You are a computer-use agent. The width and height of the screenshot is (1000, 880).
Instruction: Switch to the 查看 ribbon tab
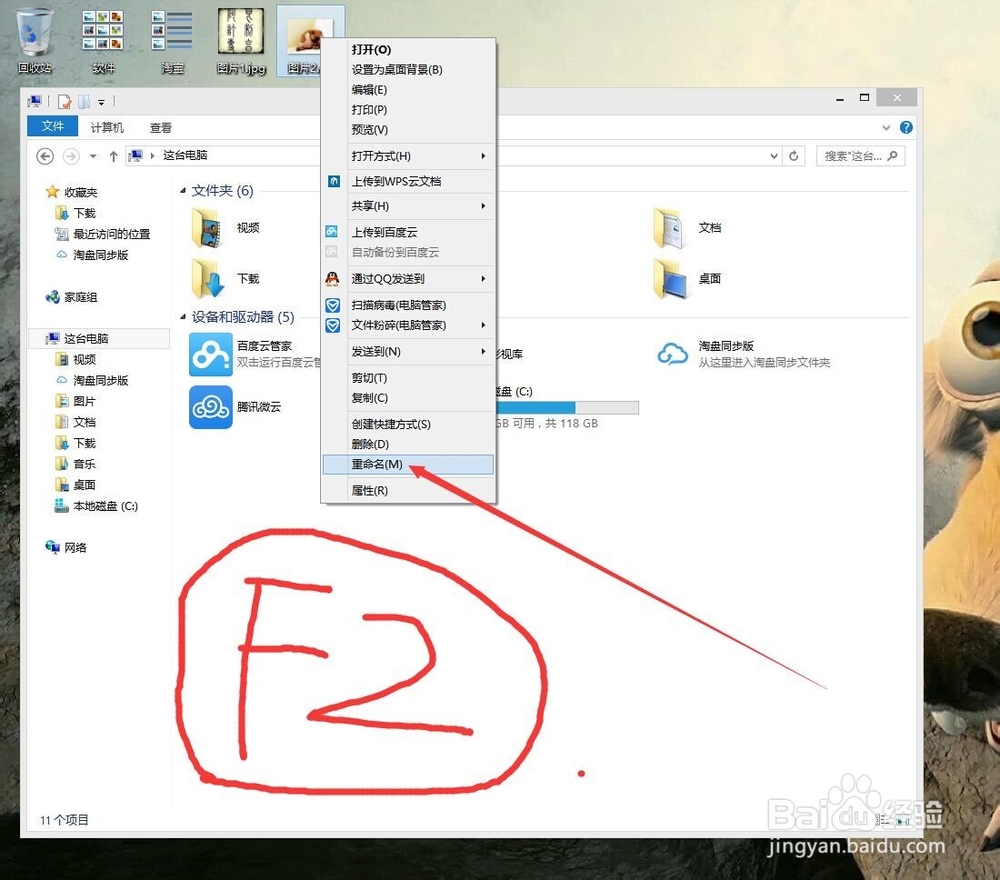tap(160, 128)
